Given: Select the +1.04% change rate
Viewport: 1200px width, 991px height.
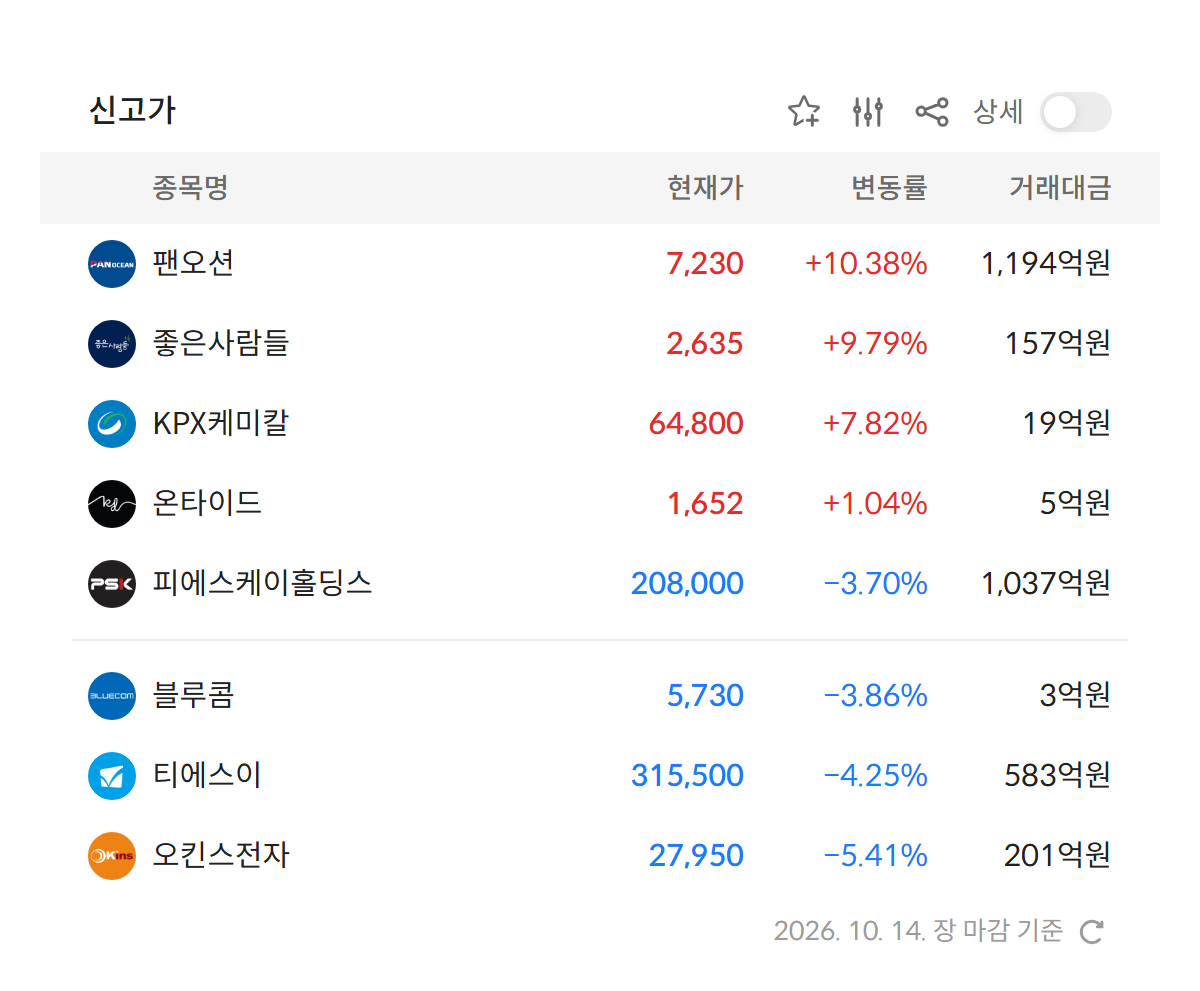Looking at the screenshot, I should 875,504.
